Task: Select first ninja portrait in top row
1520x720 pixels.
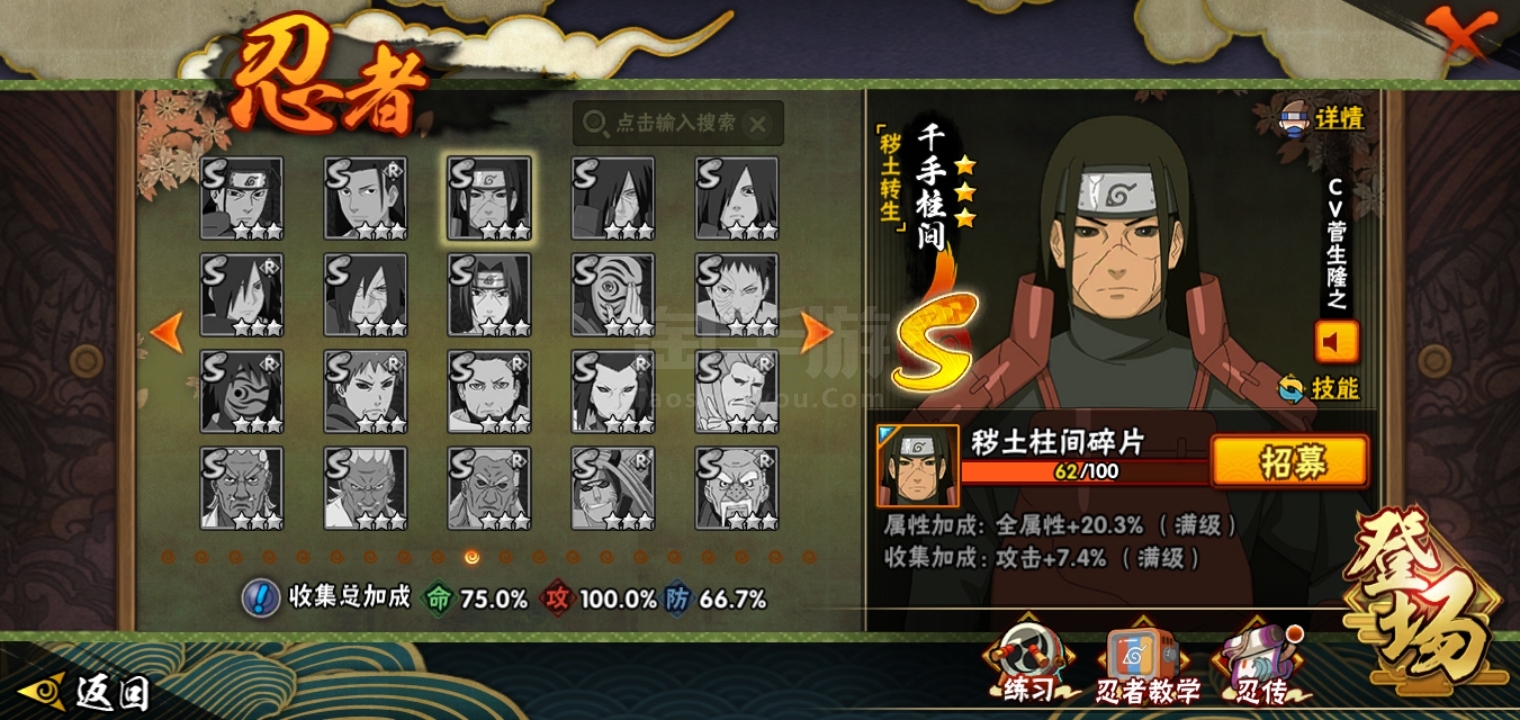Action: point(241,198)
